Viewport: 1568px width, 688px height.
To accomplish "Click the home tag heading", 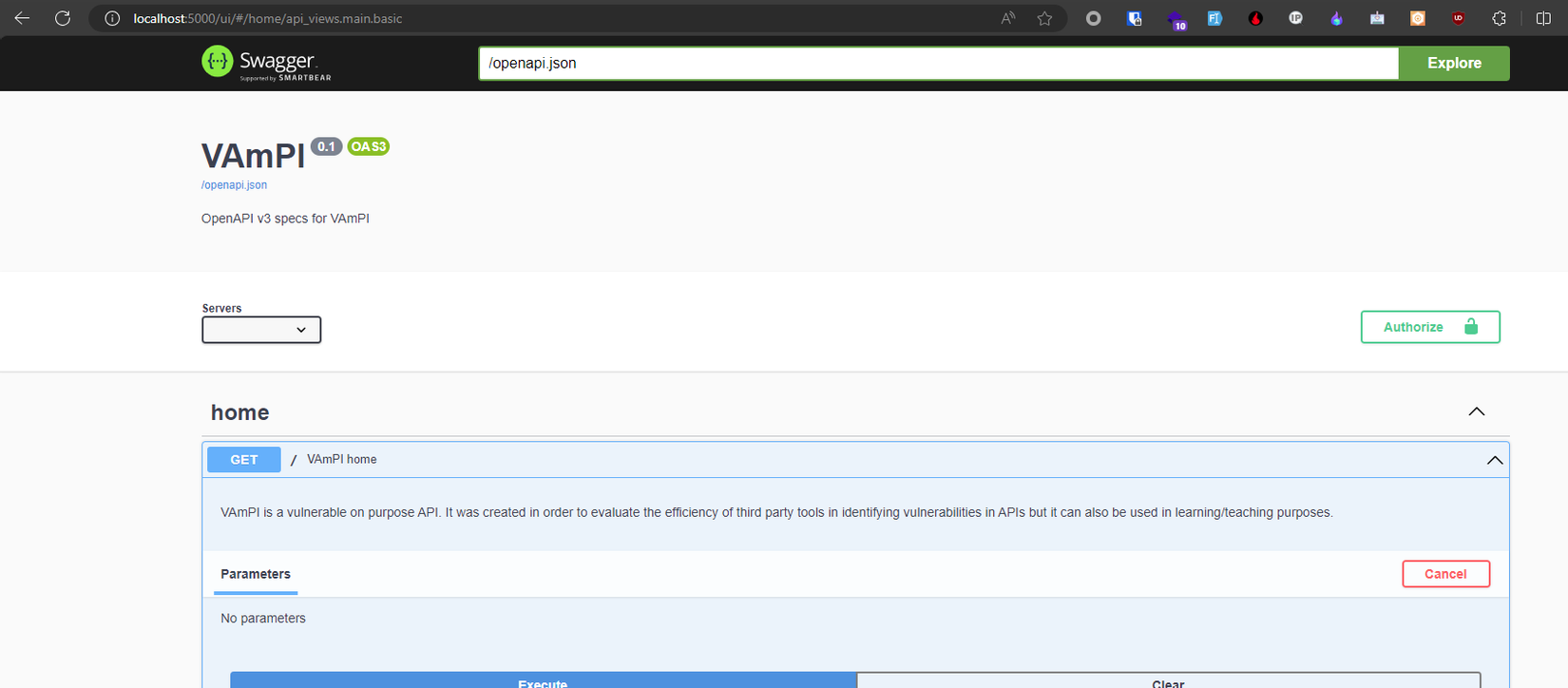I will 239,412.
